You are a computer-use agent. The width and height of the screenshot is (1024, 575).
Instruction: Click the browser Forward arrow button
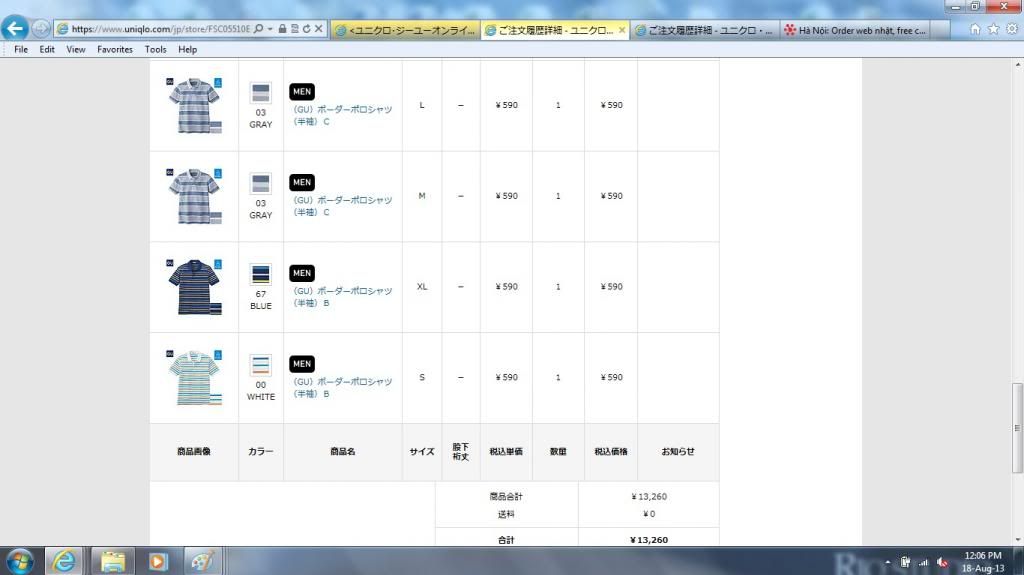[41, 29]
